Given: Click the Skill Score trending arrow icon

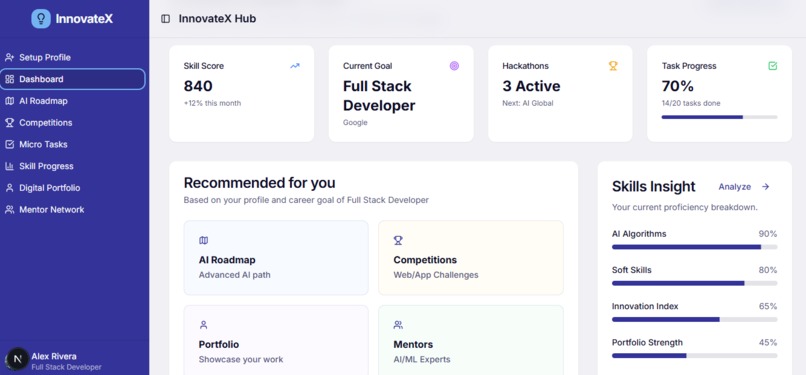Looking at the screenshot, I should coord(295,66).
